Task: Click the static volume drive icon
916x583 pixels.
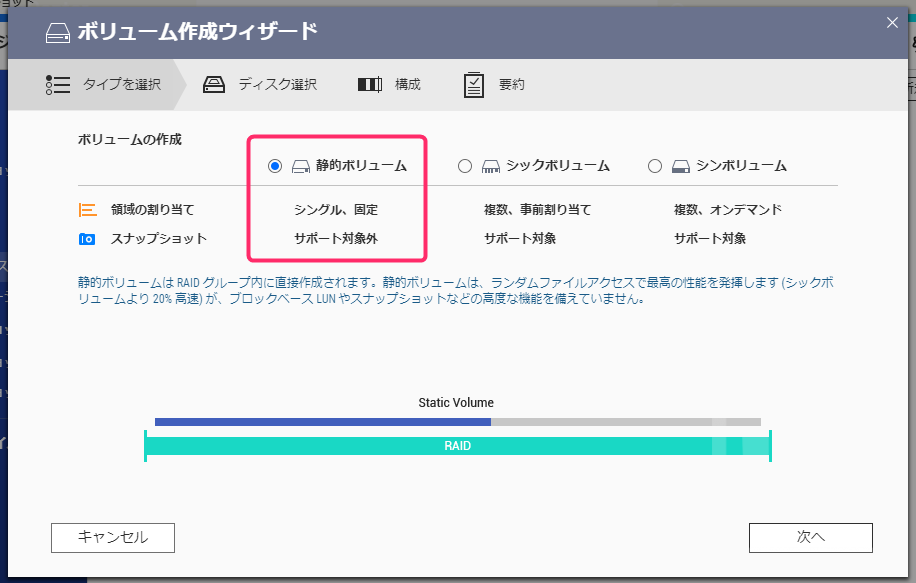Action: [x=301, y=167]
